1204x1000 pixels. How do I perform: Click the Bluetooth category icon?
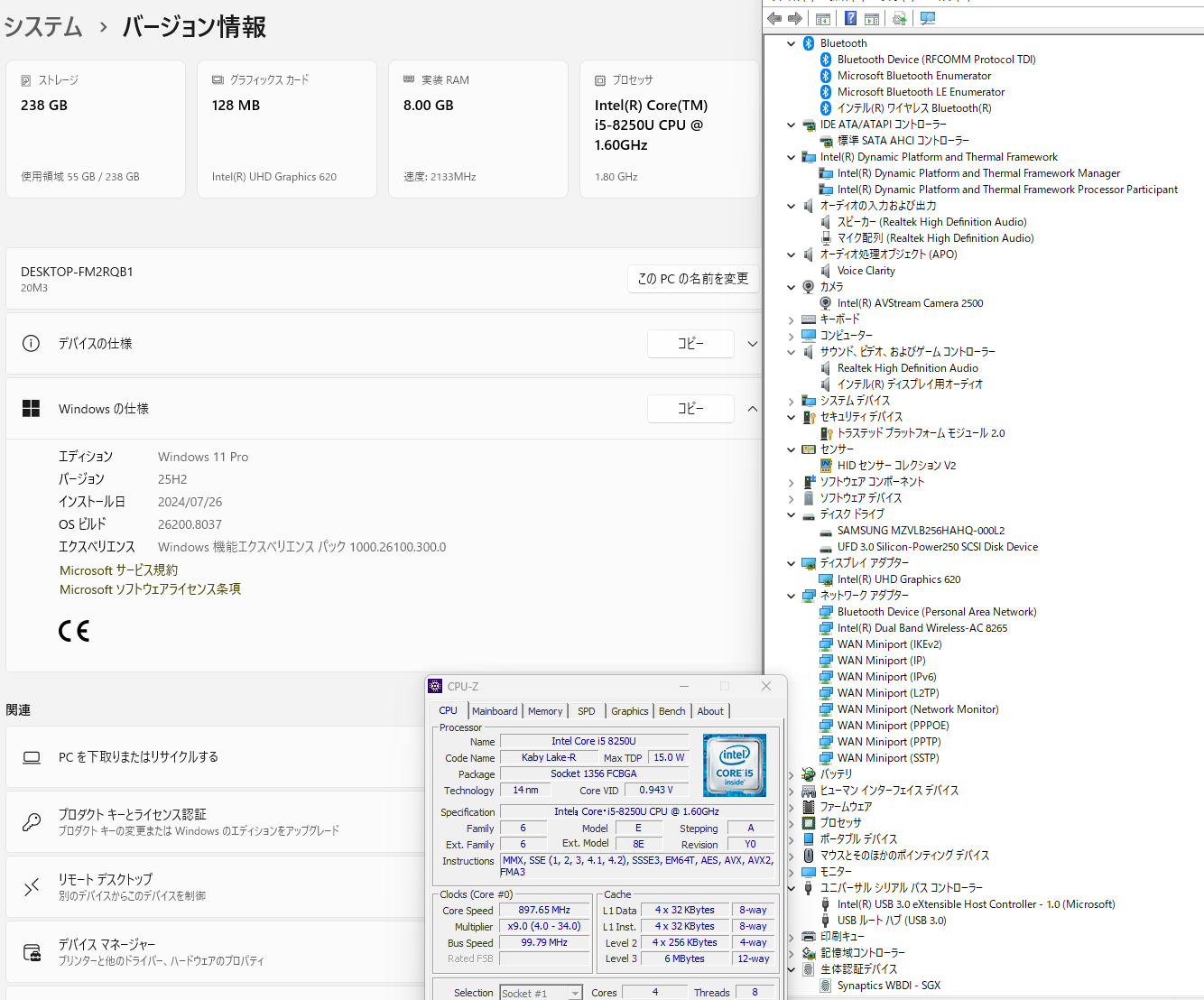pyautogui.click(x=809, y=43)
